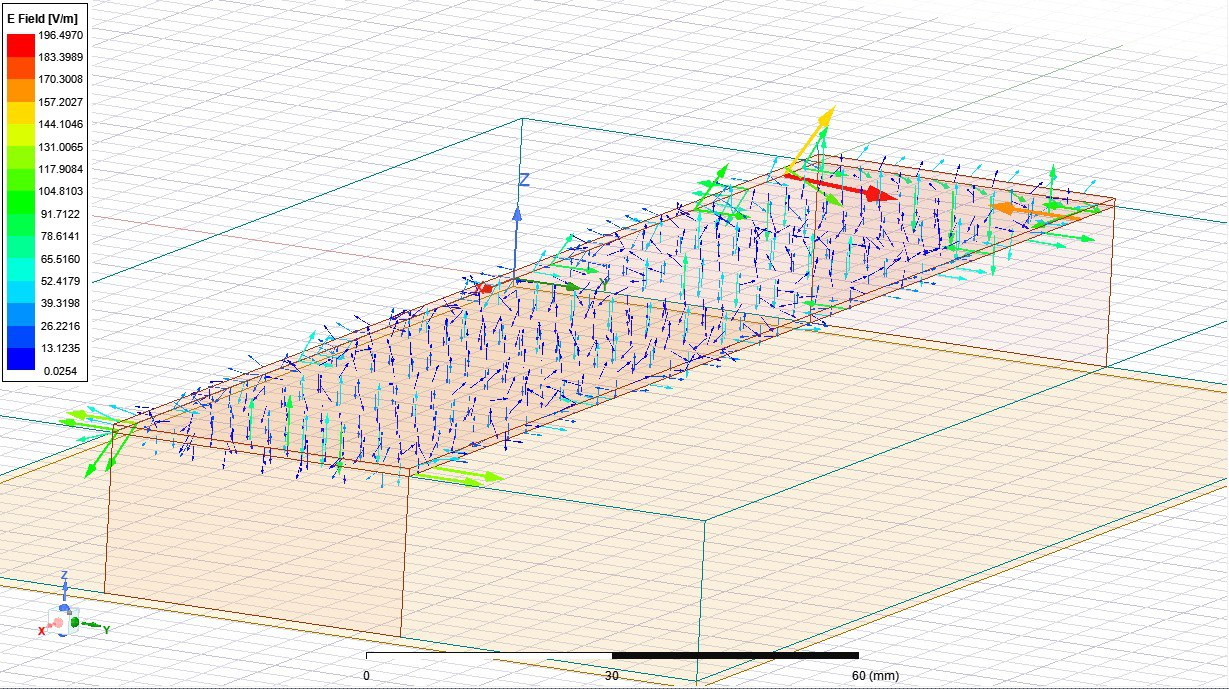Screen dimensions: 1229x689
Task: Select the red swatch topping the legend
Action: 21,46
